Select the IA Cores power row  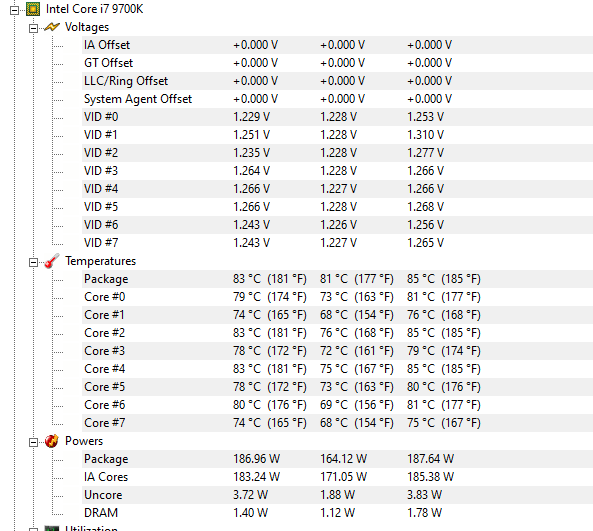(337, 477)
